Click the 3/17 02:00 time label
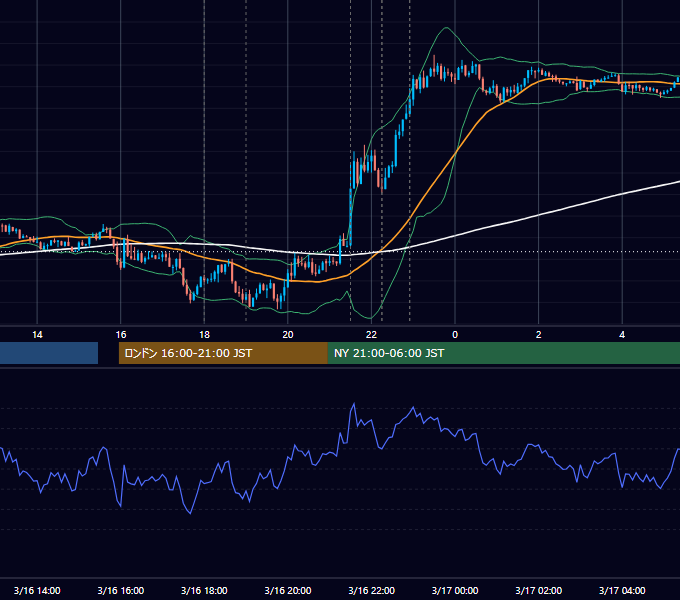This screenshot has width=680, height=600. click(539, 590)
